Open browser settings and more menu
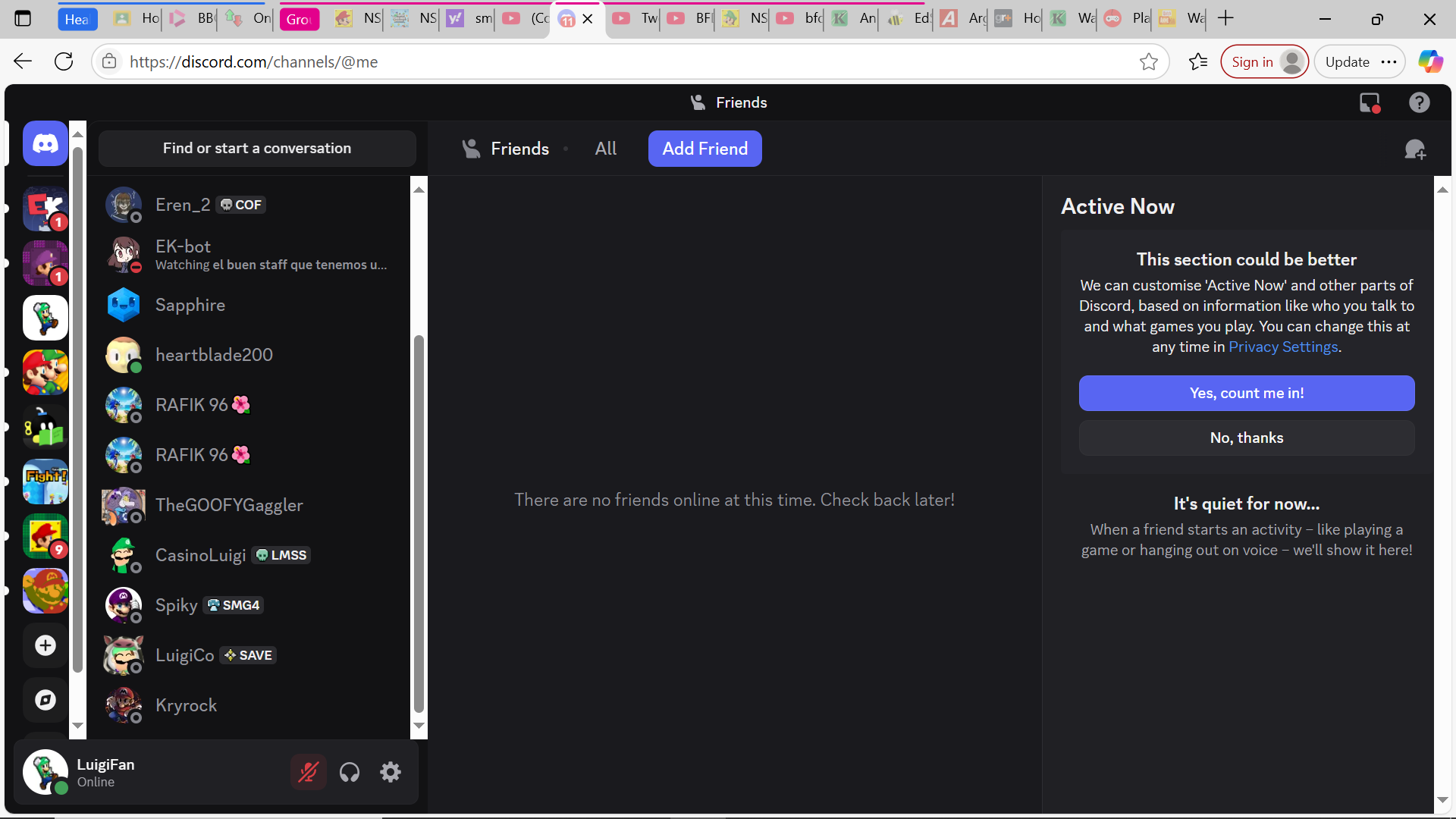1456x819 pixels. click(x=1389, y=62)
